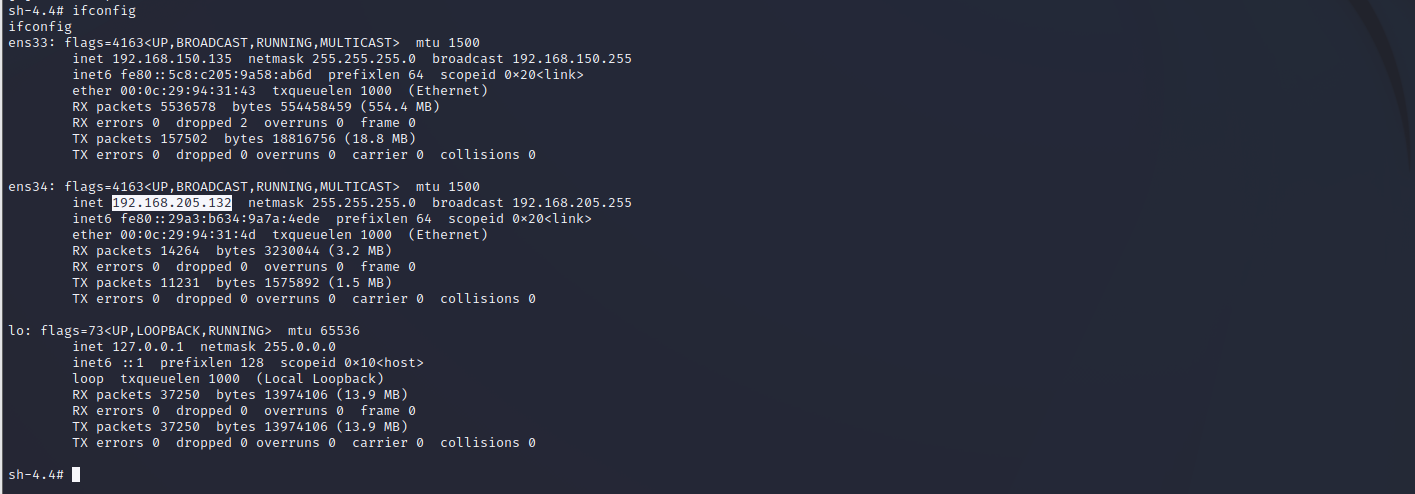Screen dimensions: 1415x494
Task: Click the (Local Loopback) text
Action: point(320,379)
